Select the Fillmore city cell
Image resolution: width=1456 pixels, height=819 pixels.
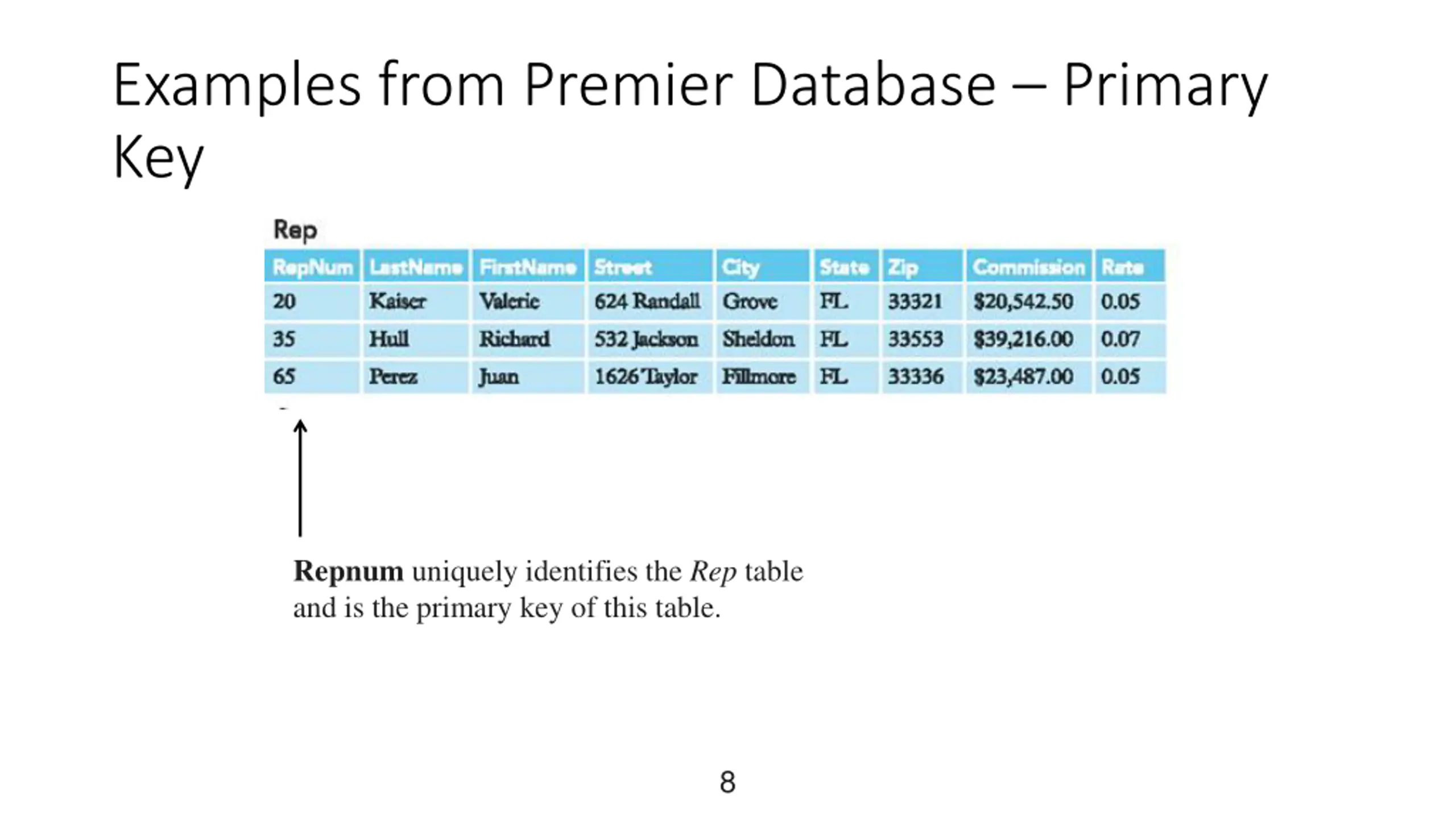pyautogui.click(x=759, y=377)
